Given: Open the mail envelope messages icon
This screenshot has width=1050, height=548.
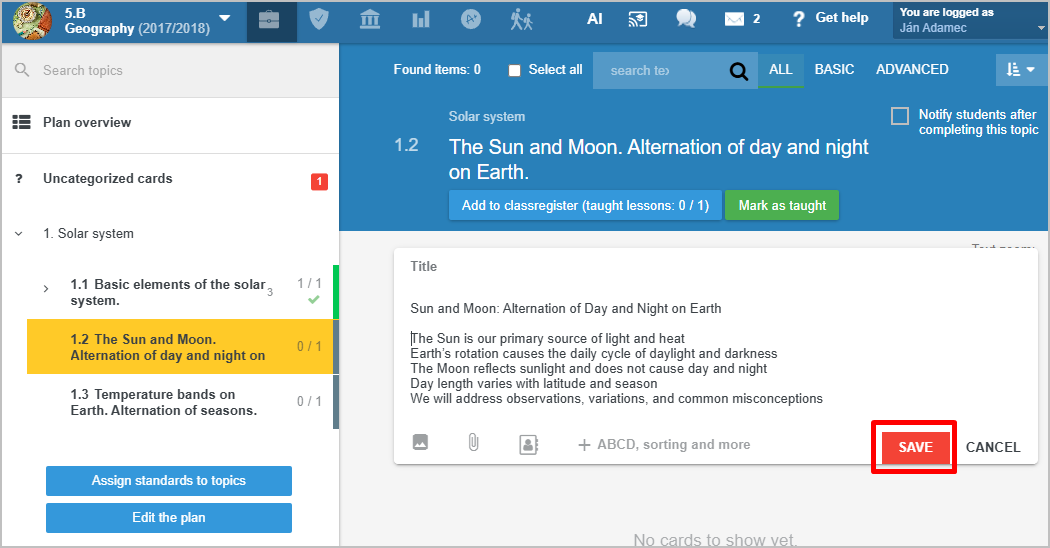Looking at the screenshot, I should [735, 19].
